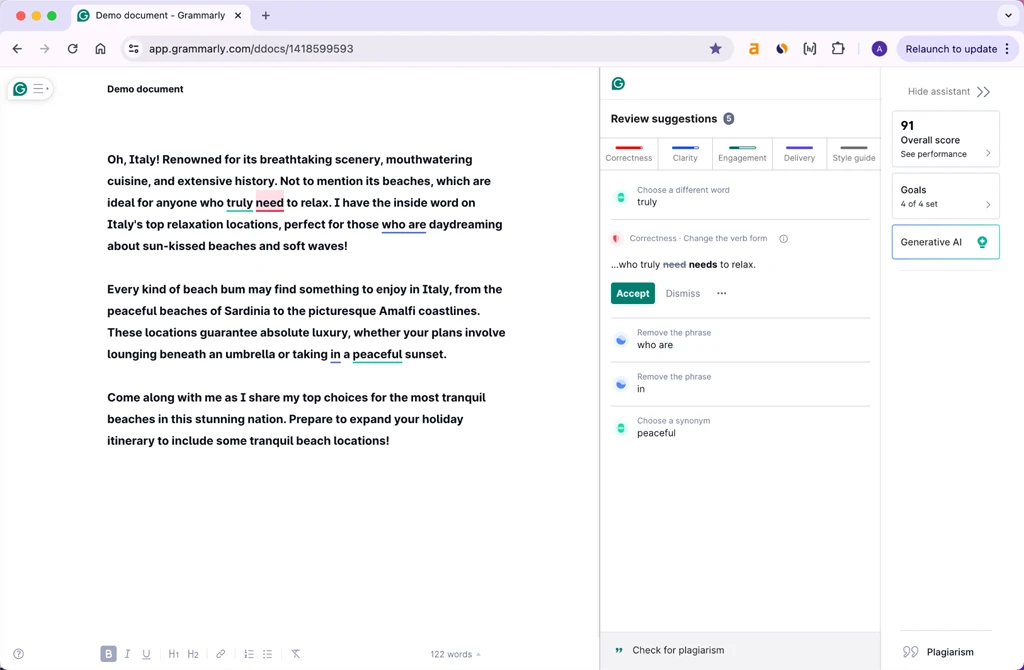The width and height of the screenshot is (1024, 670).
Task: Expand the 'who are' remove phrase suggestion
Action: pyautogui.click(x=741, y=339)
